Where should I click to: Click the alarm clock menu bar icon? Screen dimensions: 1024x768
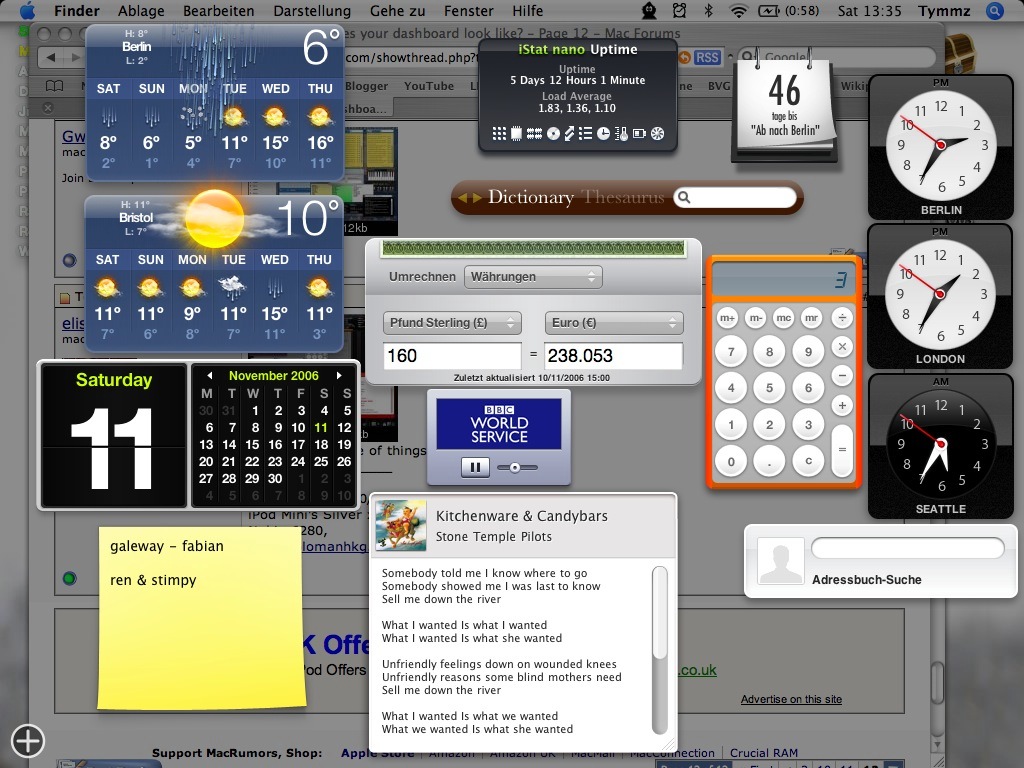pyautogui.click(x=679, y=10)
